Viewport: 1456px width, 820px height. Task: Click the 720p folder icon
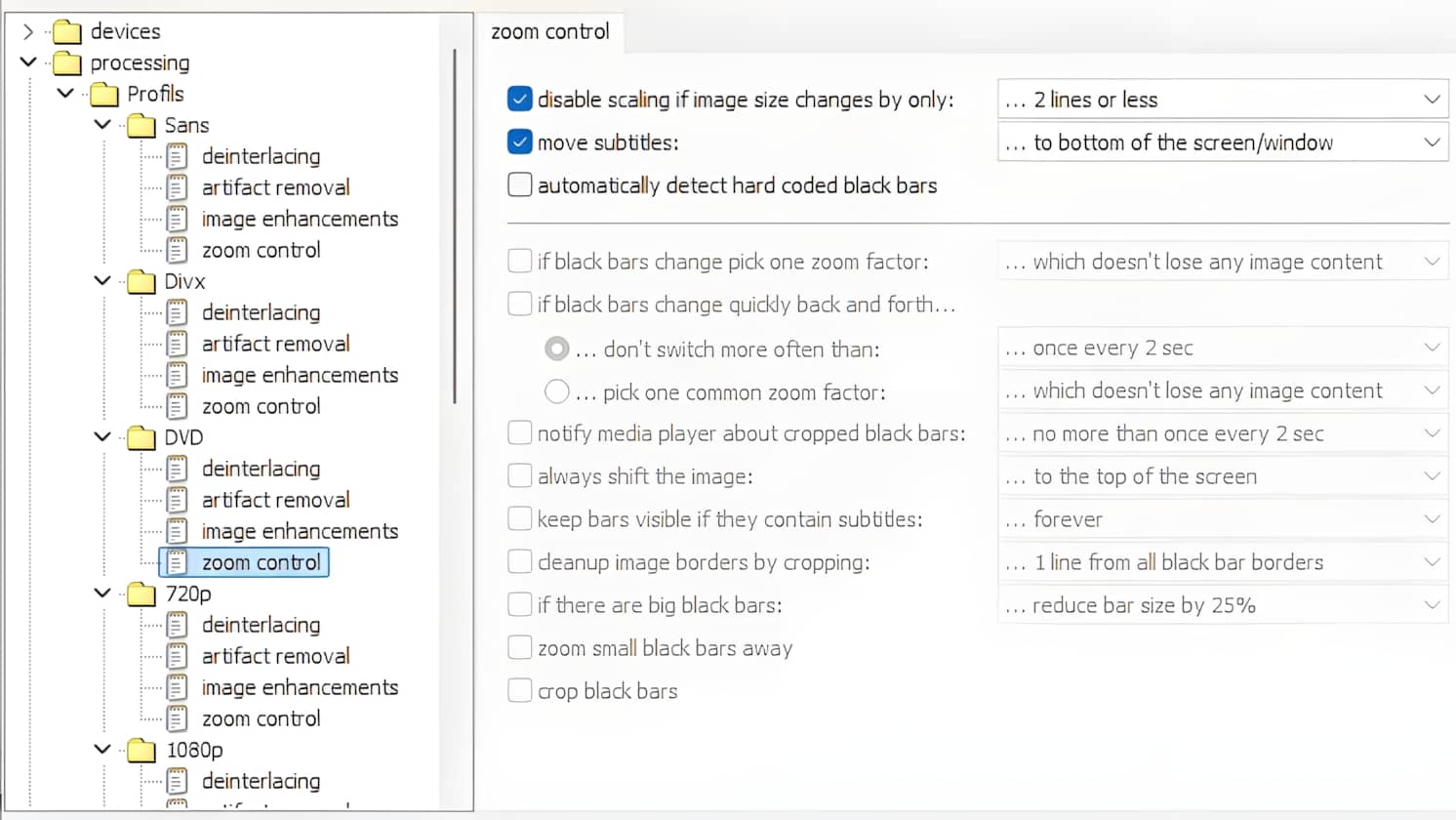click(142, 594)
